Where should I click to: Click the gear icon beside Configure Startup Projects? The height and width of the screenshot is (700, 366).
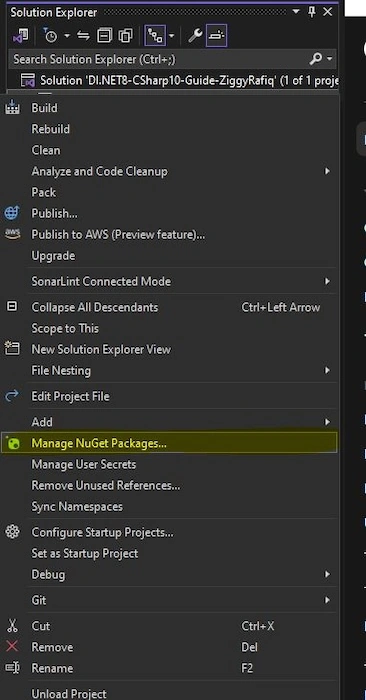(x=12, y=532)
